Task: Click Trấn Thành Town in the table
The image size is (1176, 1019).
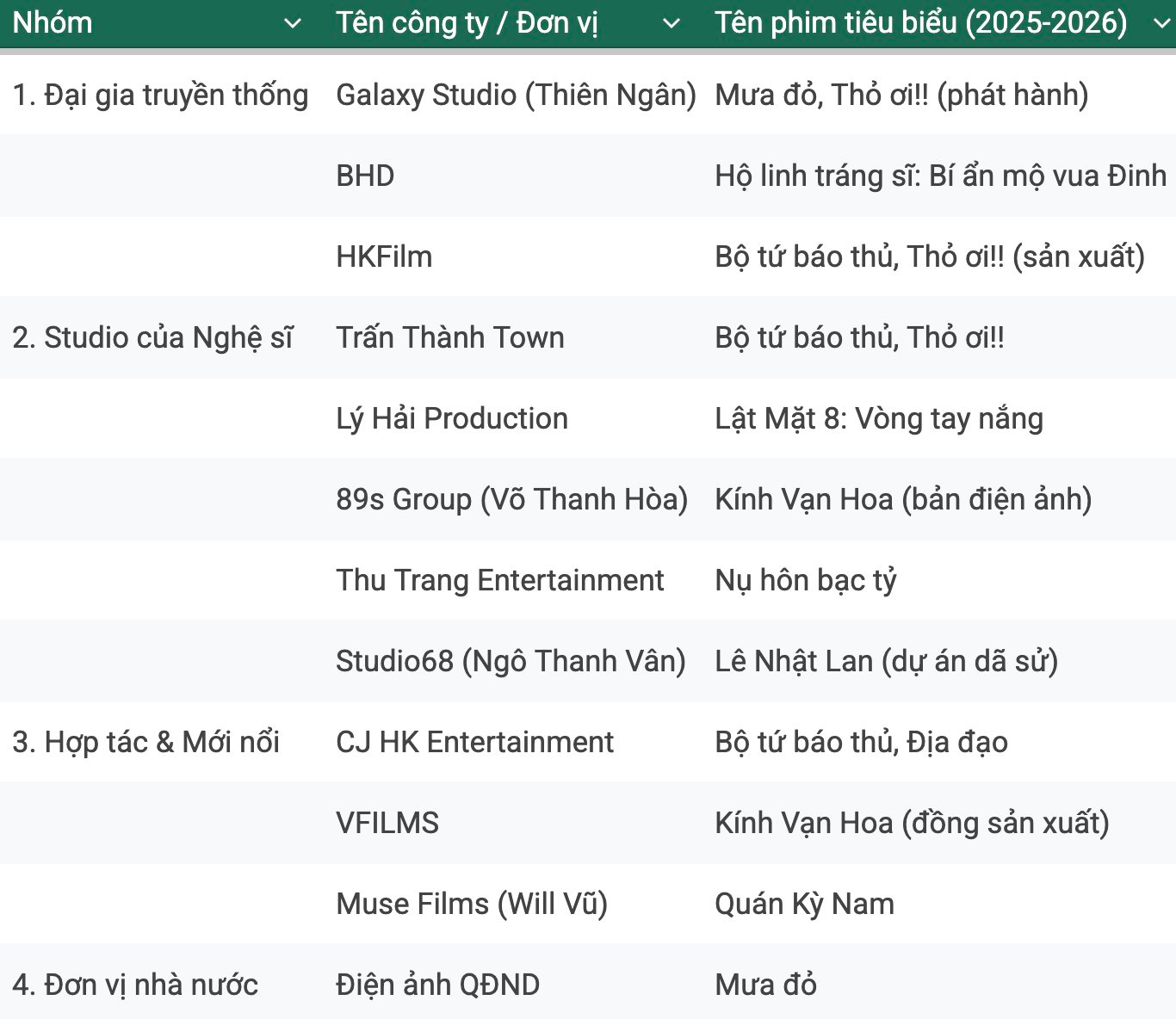Action: pos(450,337)
